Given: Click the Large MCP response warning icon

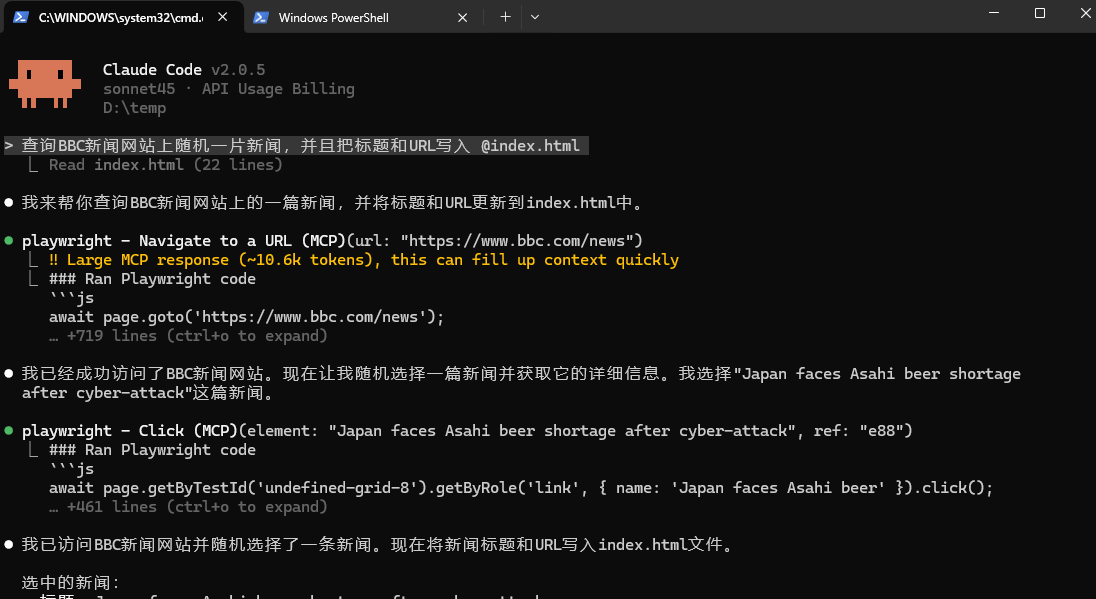Looking at the screenshot, I should click(x=54, y=260).
